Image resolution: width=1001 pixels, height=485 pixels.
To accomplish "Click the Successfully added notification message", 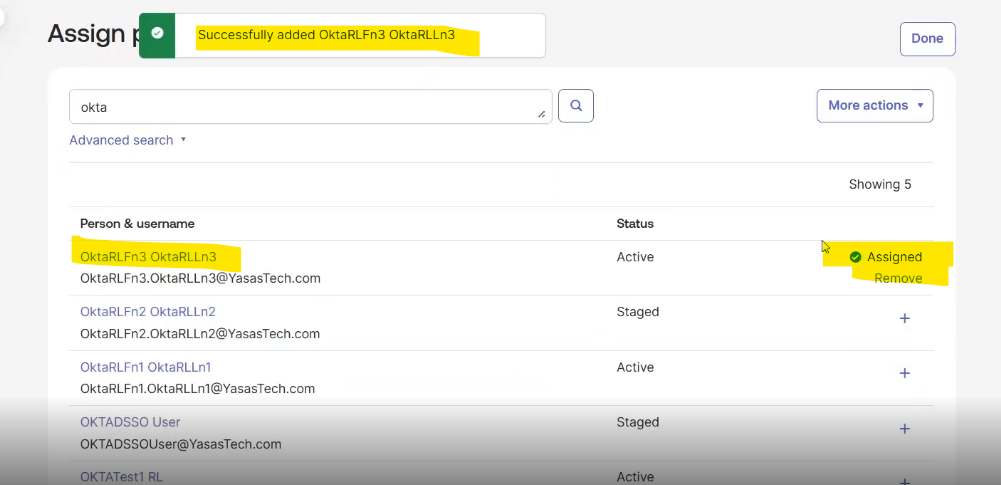I will 326,35.
